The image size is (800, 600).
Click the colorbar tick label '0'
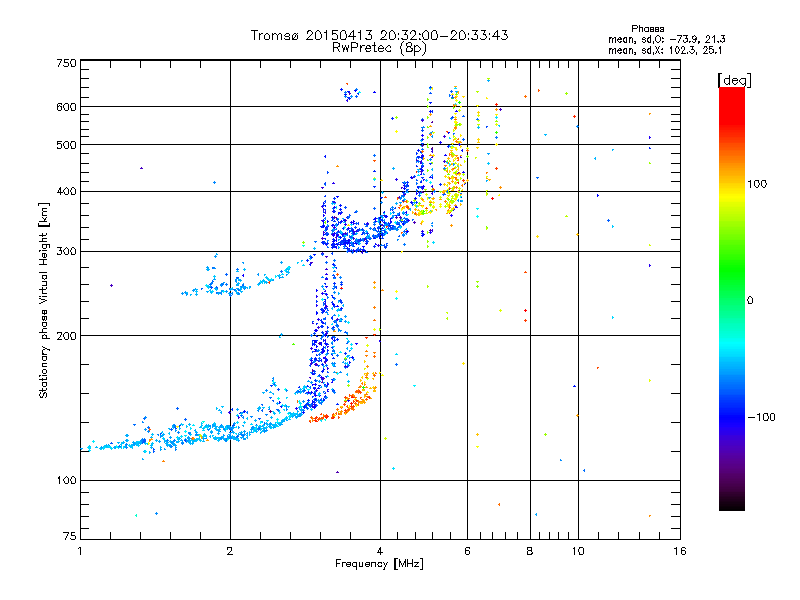750,301
